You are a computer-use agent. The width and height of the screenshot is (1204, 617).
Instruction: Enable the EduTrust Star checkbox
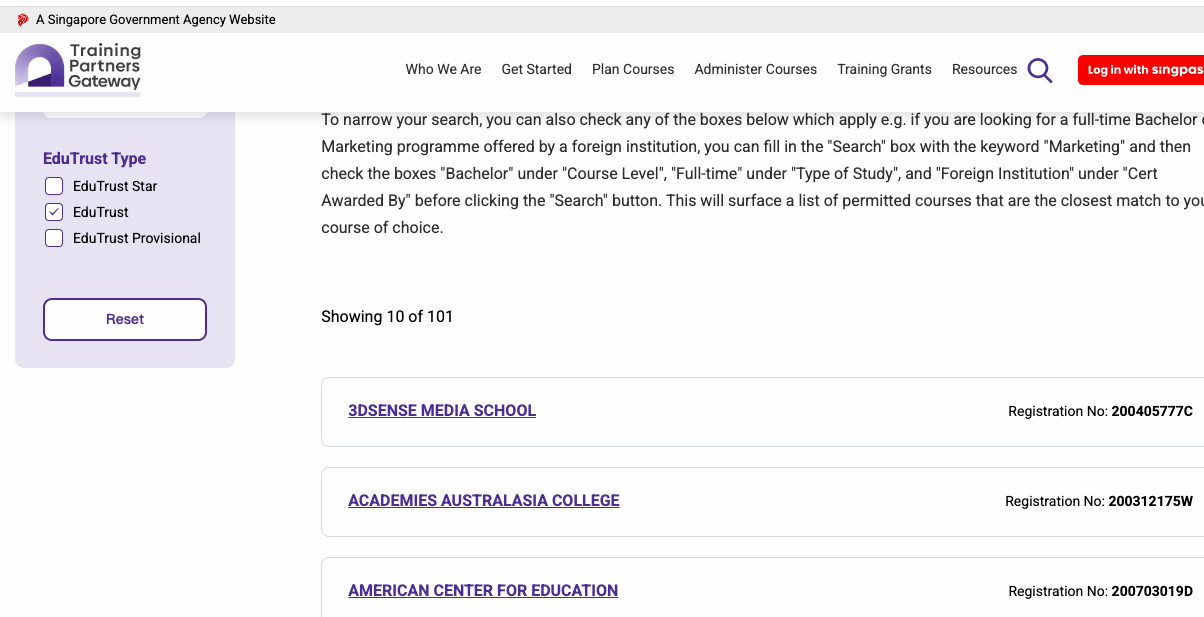53,186
